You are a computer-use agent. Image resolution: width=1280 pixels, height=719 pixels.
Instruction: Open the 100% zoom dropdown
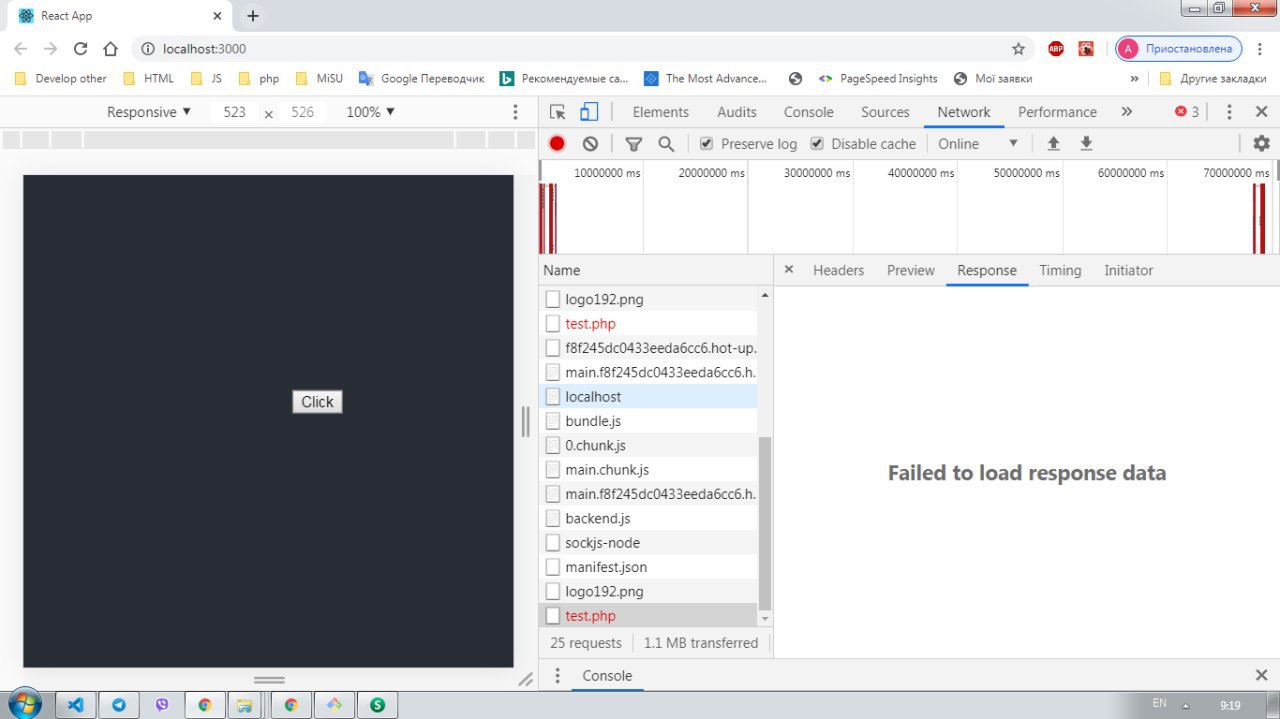tap(371, 112)
